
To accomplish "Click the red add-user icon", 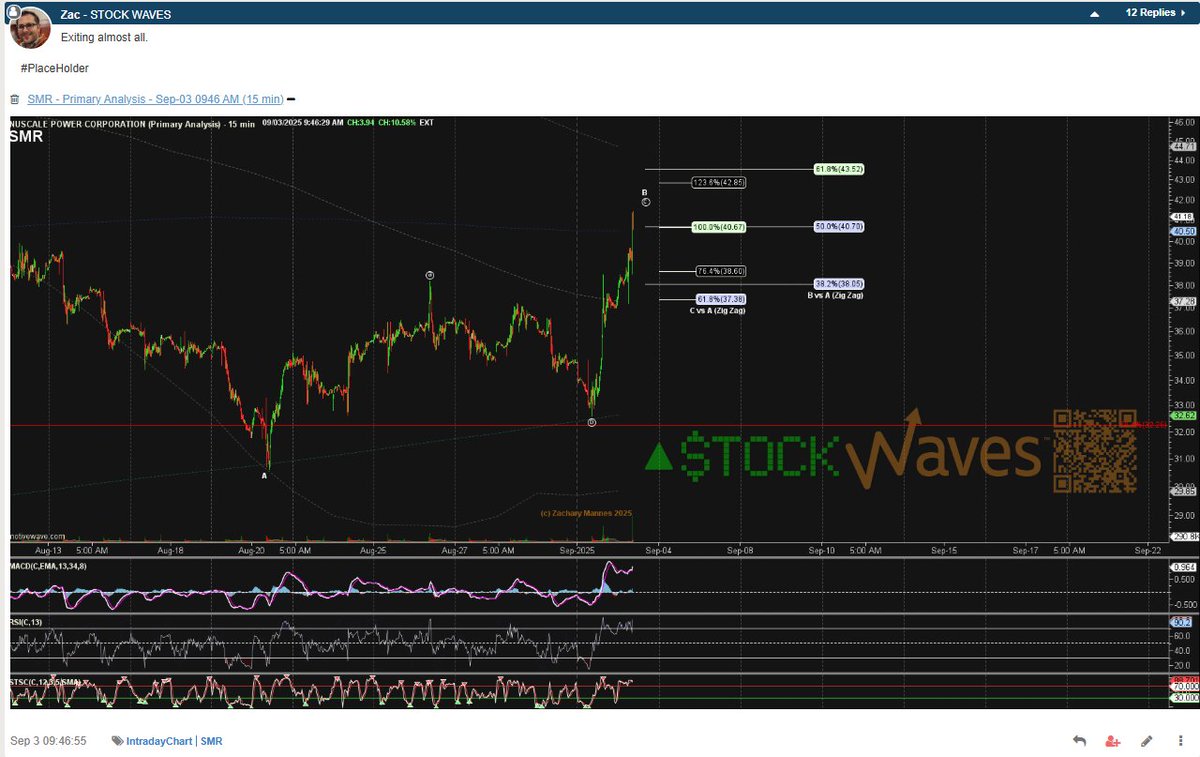I will (1113, 741).
